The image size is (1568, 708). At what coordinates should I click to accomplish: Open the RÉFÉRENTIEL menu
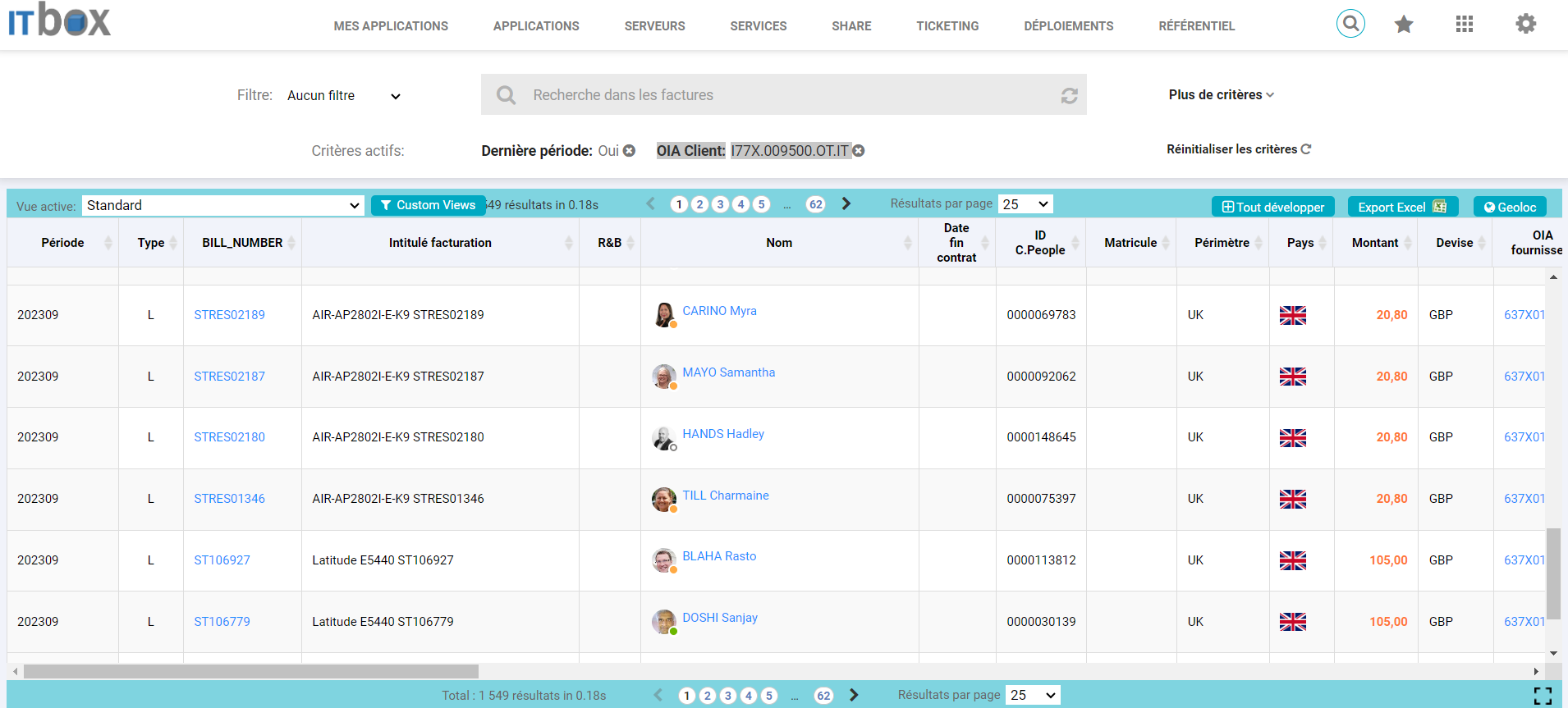coord(1196,26)
